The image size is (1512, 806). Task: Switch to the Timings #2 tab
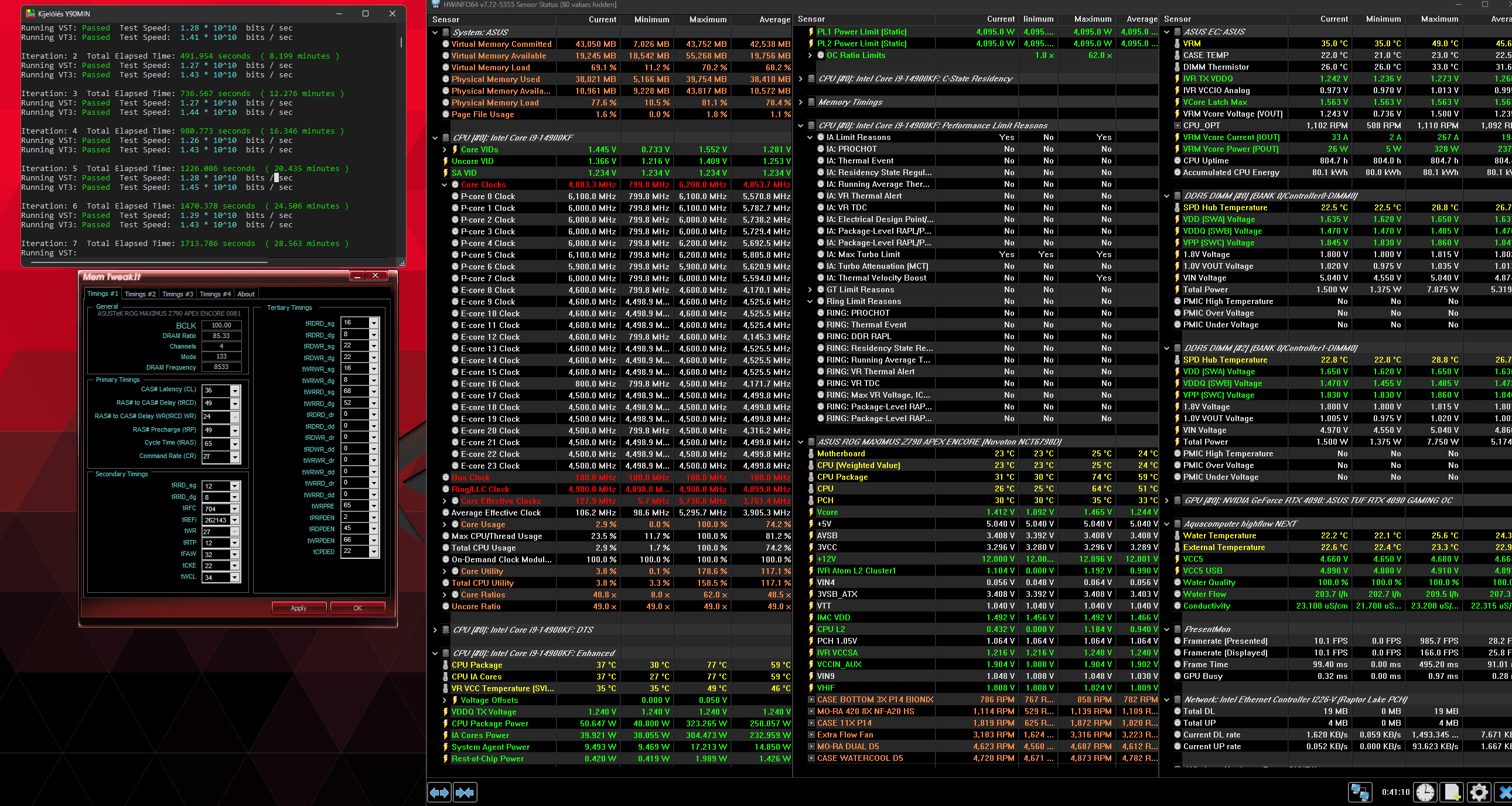(x=139, y=294)
